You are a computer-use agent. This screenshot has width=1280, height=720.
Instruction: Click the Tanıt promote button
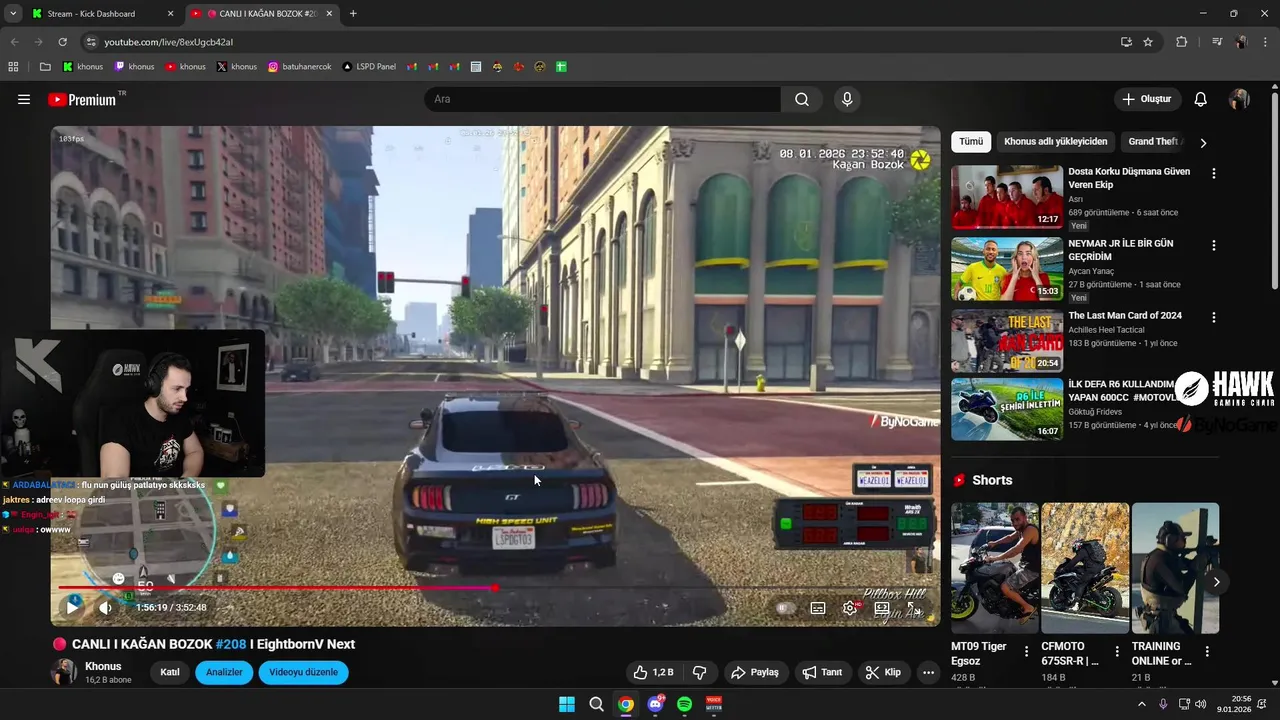(x=822, y=672)
